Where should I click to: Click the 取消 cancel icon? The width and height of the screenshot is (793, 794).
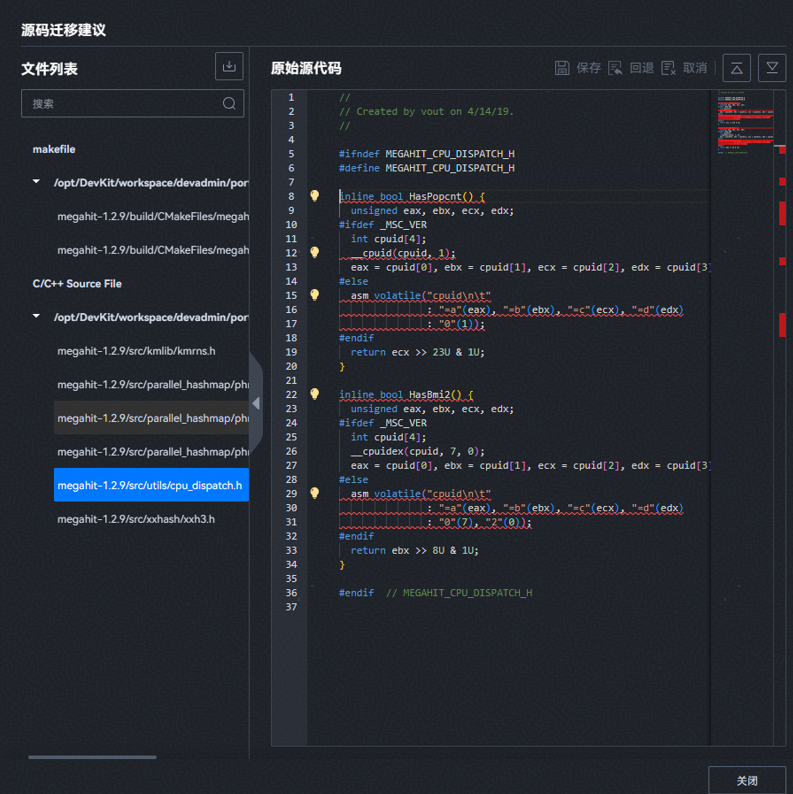(668, 68)
